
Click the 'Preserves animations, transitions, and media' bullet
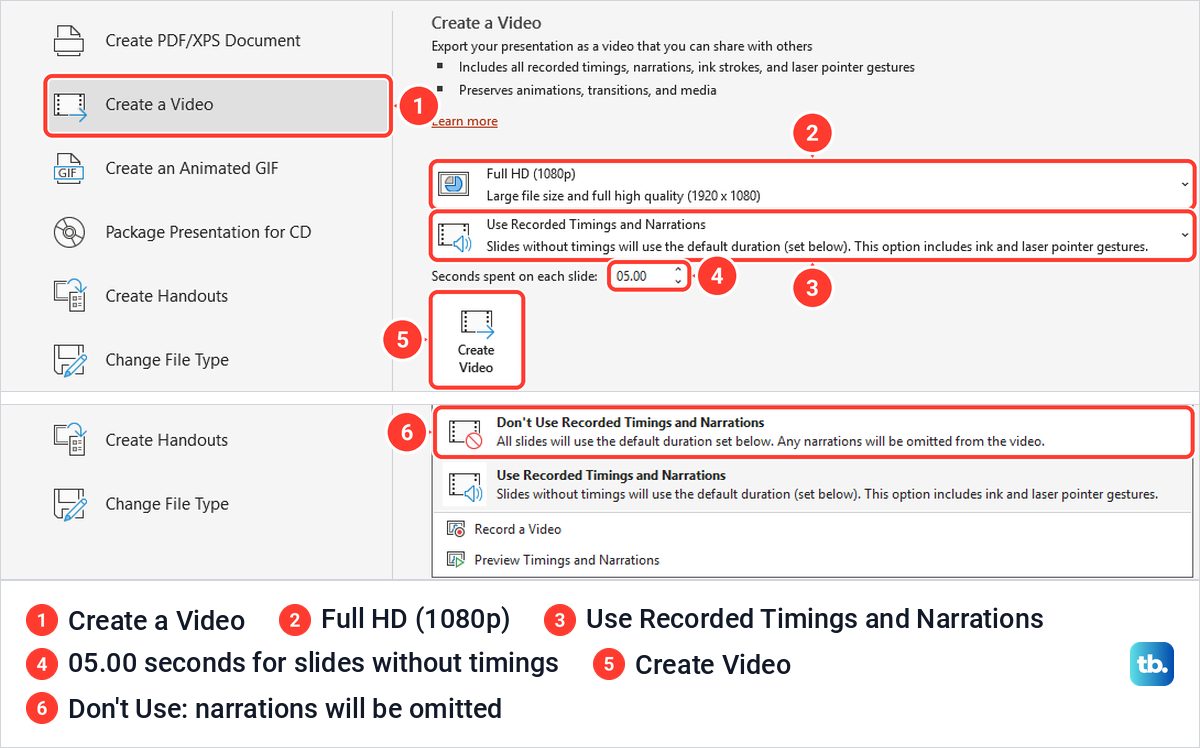588,90
